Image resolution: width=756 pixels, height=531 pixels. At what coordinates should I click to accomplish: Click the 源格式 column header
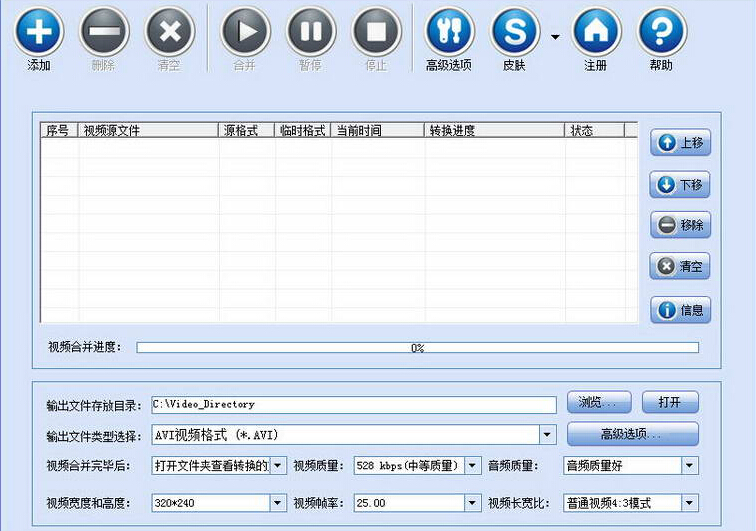[x=246, y=130]
